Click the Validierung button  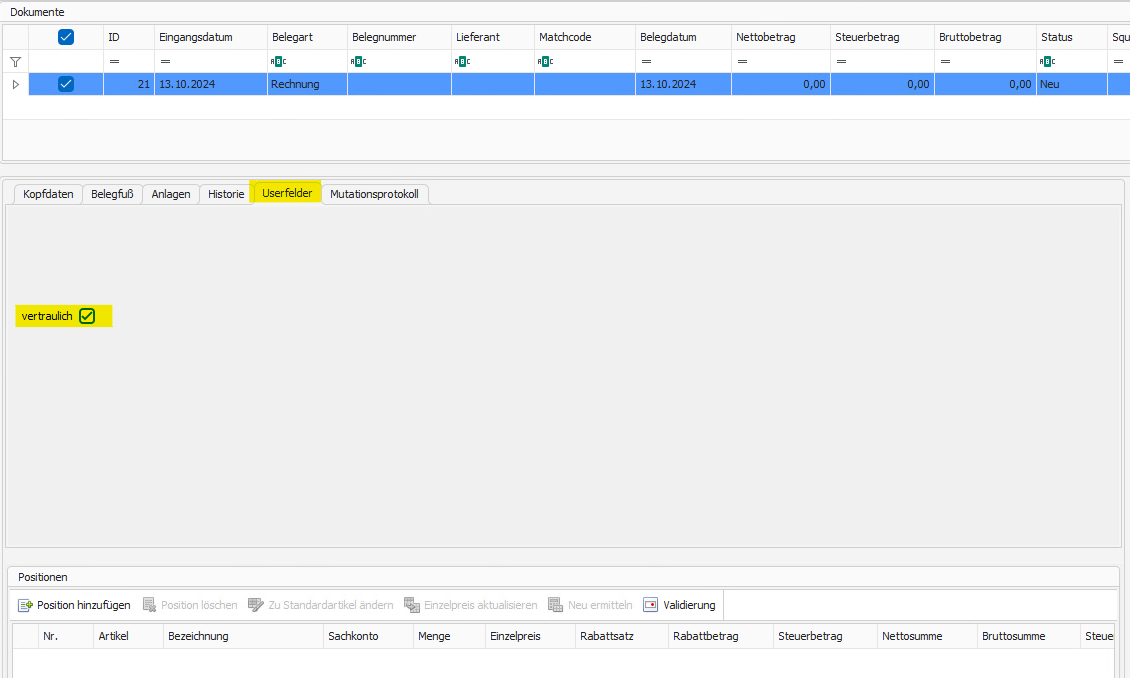coord(689,605)
